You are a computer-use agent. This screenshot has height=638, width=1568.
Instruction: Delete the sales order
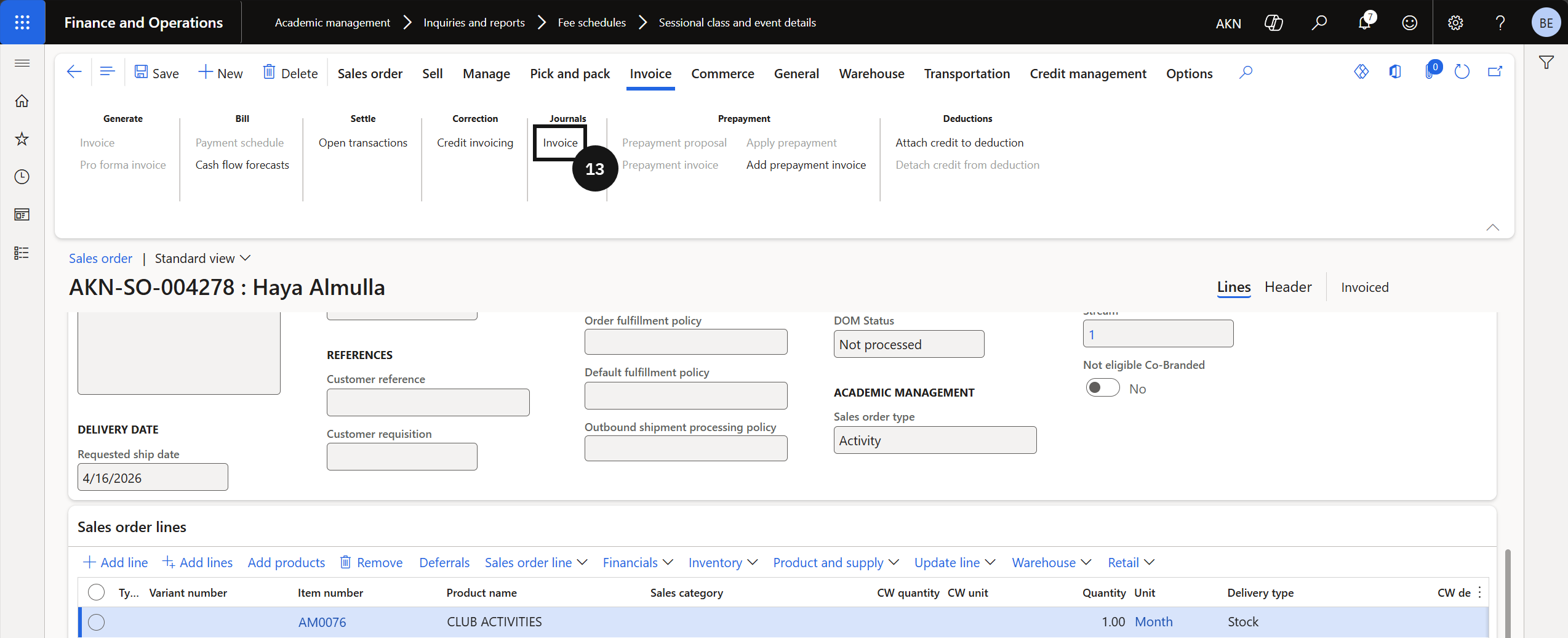coord(290,73)
